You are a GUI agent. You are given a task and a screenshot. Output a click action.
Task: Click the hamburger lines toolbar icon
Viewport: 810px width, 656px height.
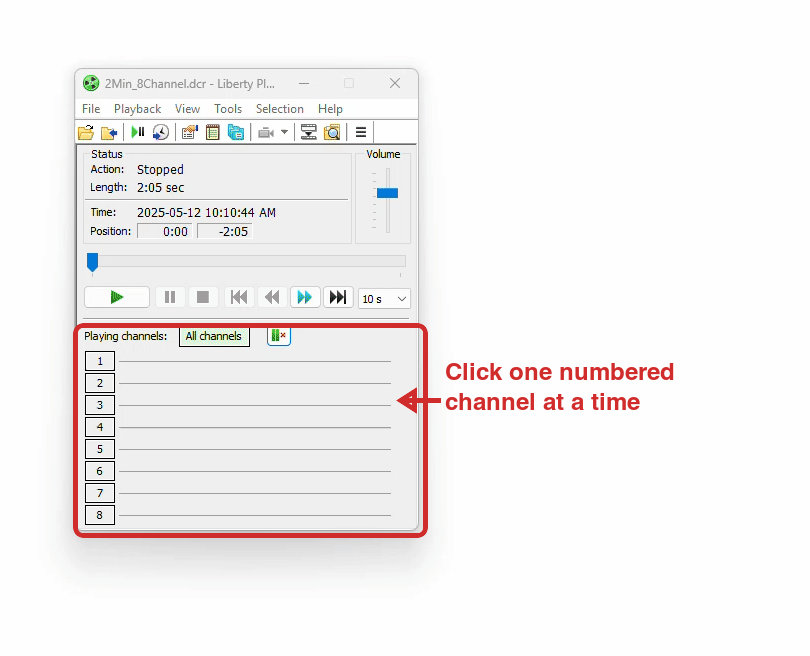[x=361, y=133]
